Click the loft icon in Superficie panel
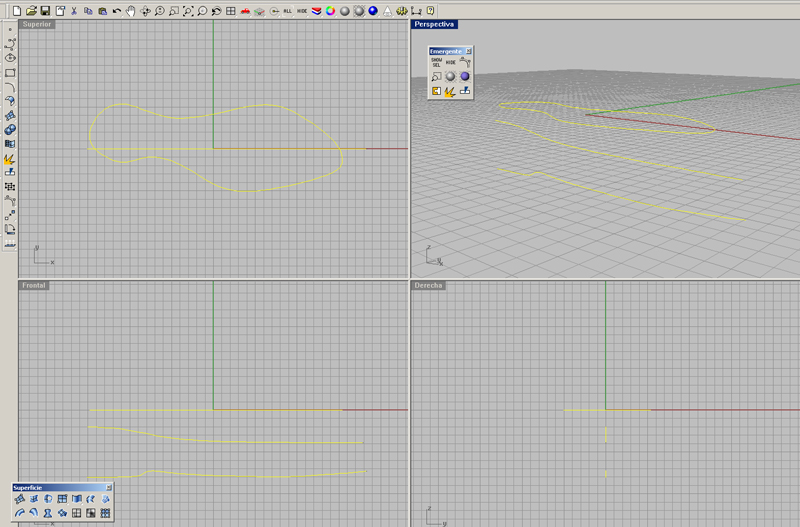Screen dimensions: 800x527 (x=91, y=499)
